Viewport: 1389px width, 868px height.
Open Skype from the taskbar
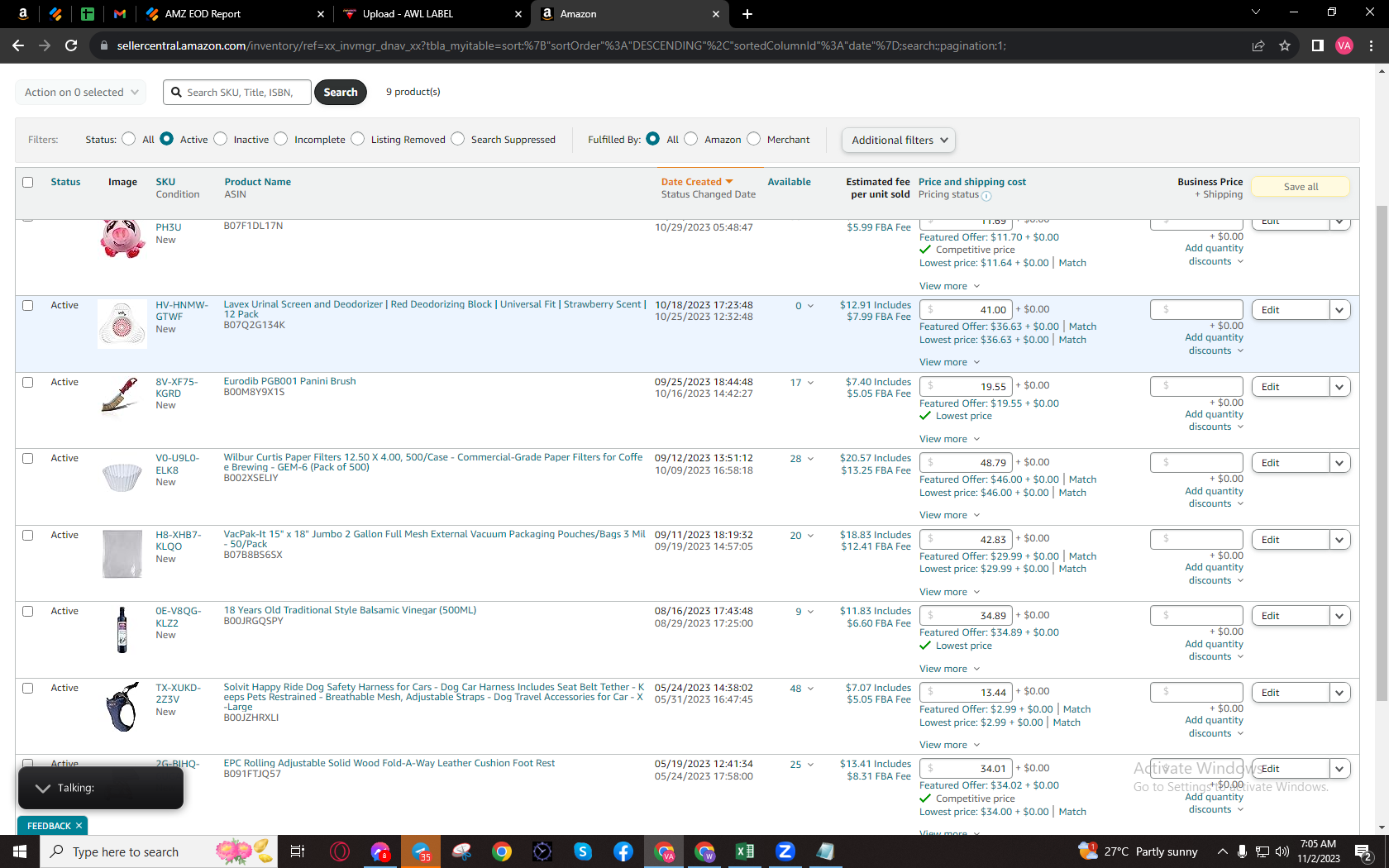(583, 851)
